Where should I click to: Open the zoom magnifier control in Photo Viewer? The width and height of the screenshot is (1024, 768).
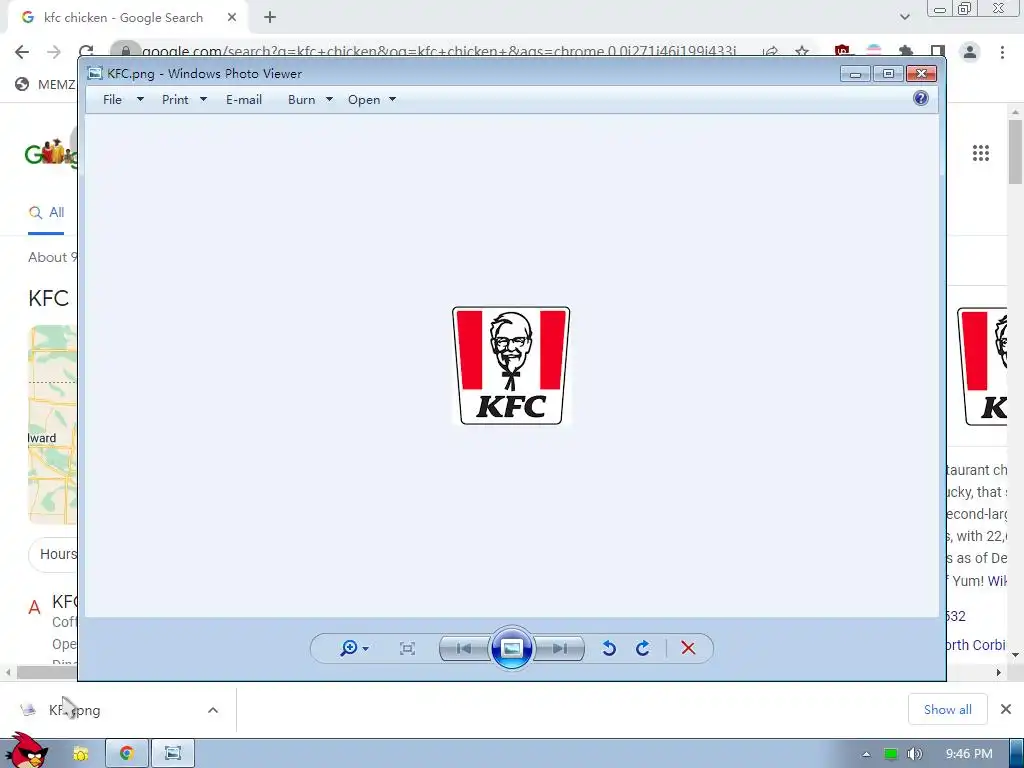[x=349, y=648]
